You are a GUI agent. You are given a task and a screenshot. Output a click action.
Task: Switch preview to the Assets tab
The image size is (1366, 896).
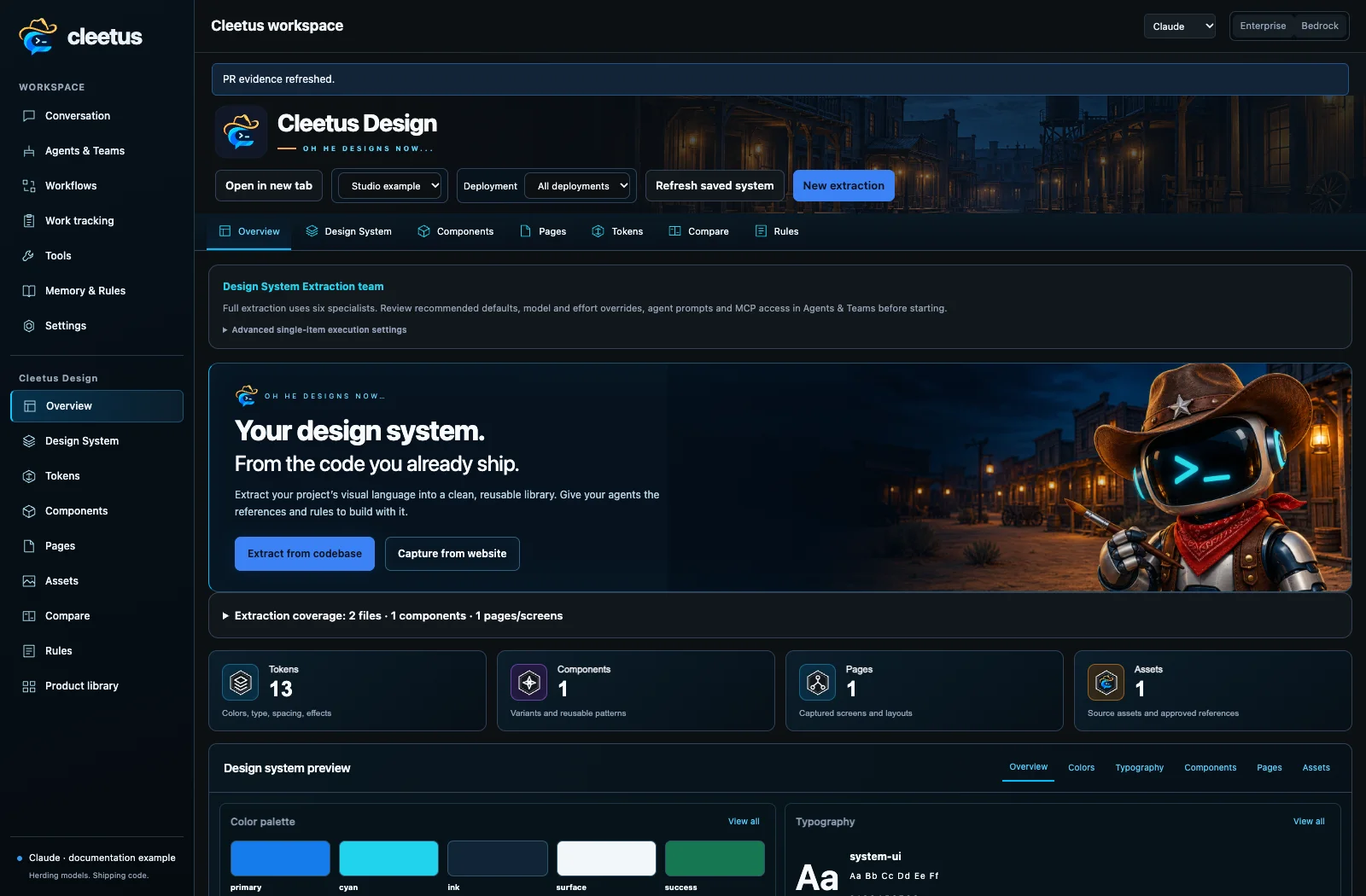[1316, 768]
